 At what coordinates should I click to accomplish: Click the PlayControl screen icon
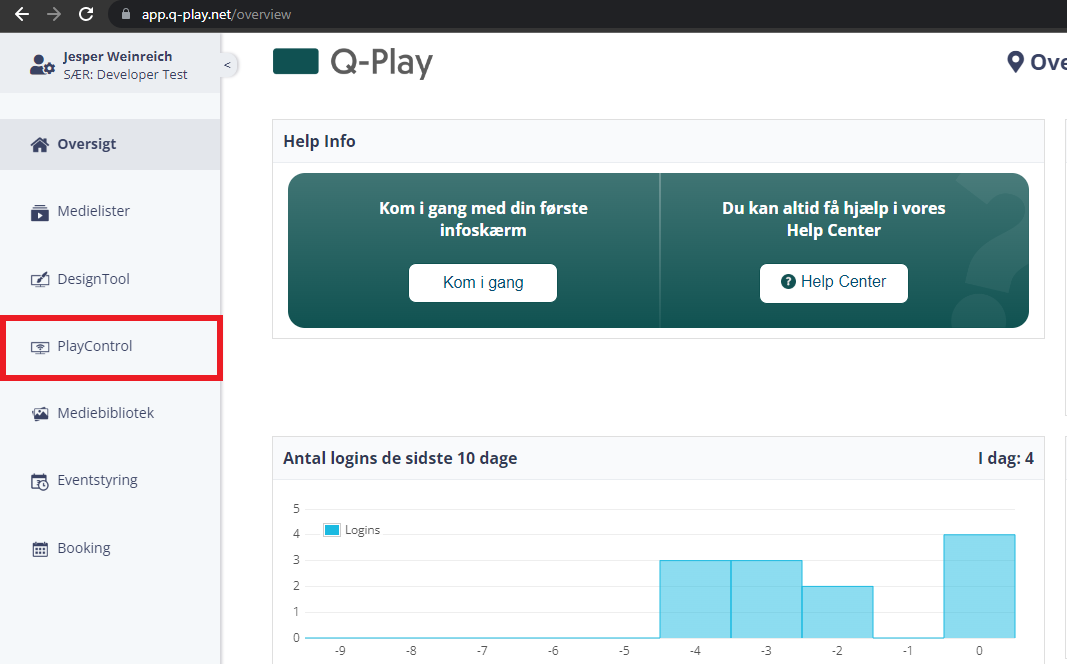39,348
